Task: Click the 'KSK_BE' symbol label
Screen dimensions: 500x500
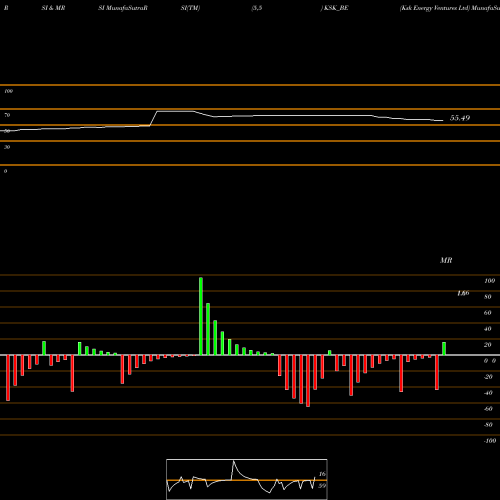Action: 336,8
